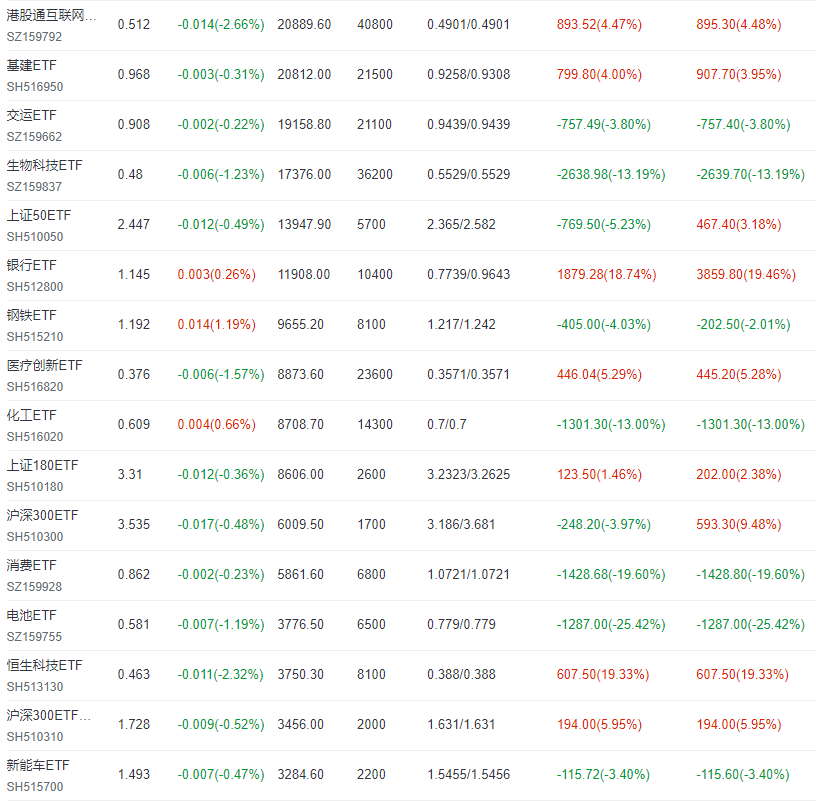The height and width of the screenshot is (802, 816).
Task: Click loss -757.49(-3.80%) in 交运ETF row
Action: tap(604, 124)
